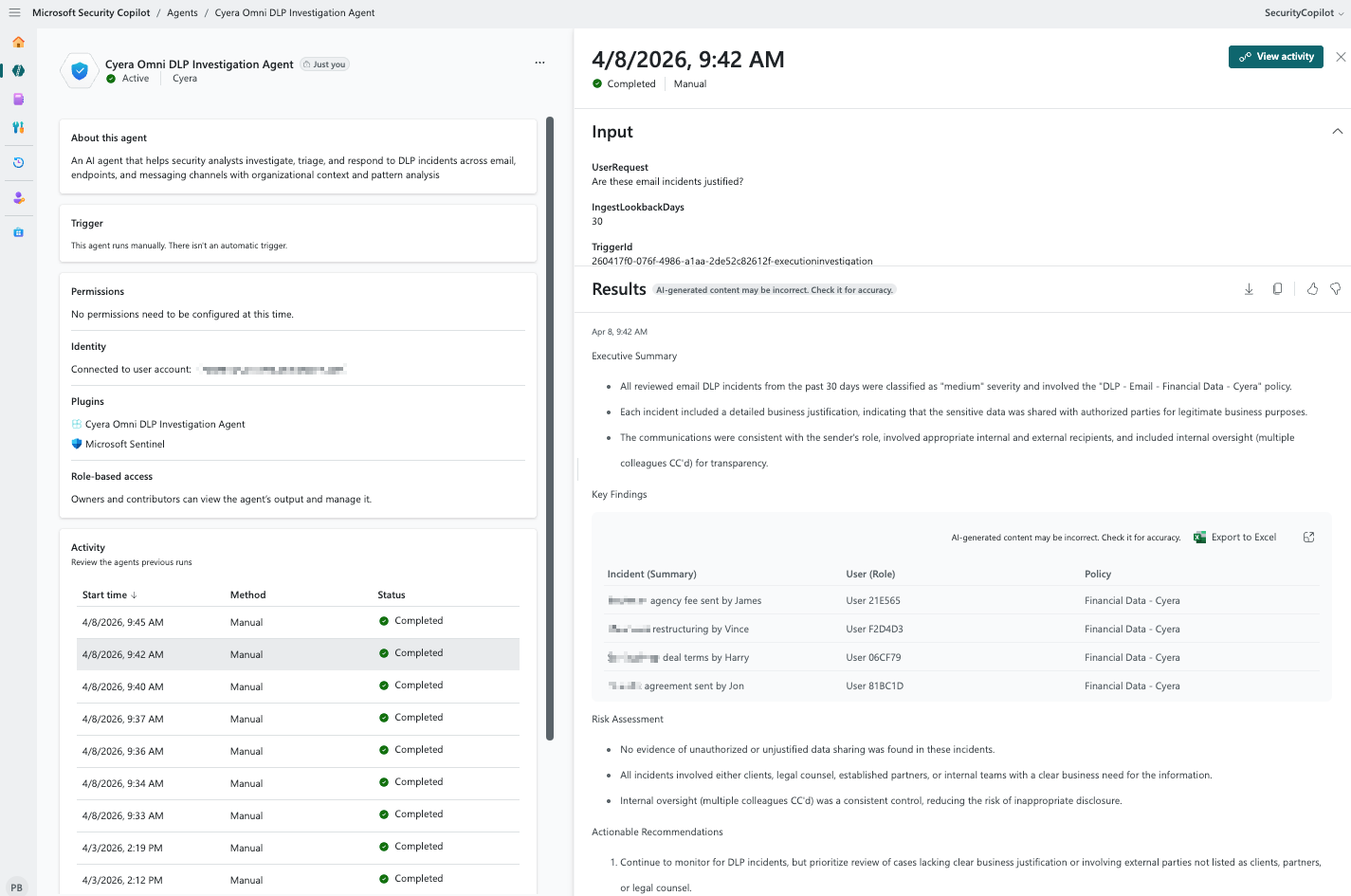Select the 4/8/2026, 9:42 AM run

tap(298, 654)
